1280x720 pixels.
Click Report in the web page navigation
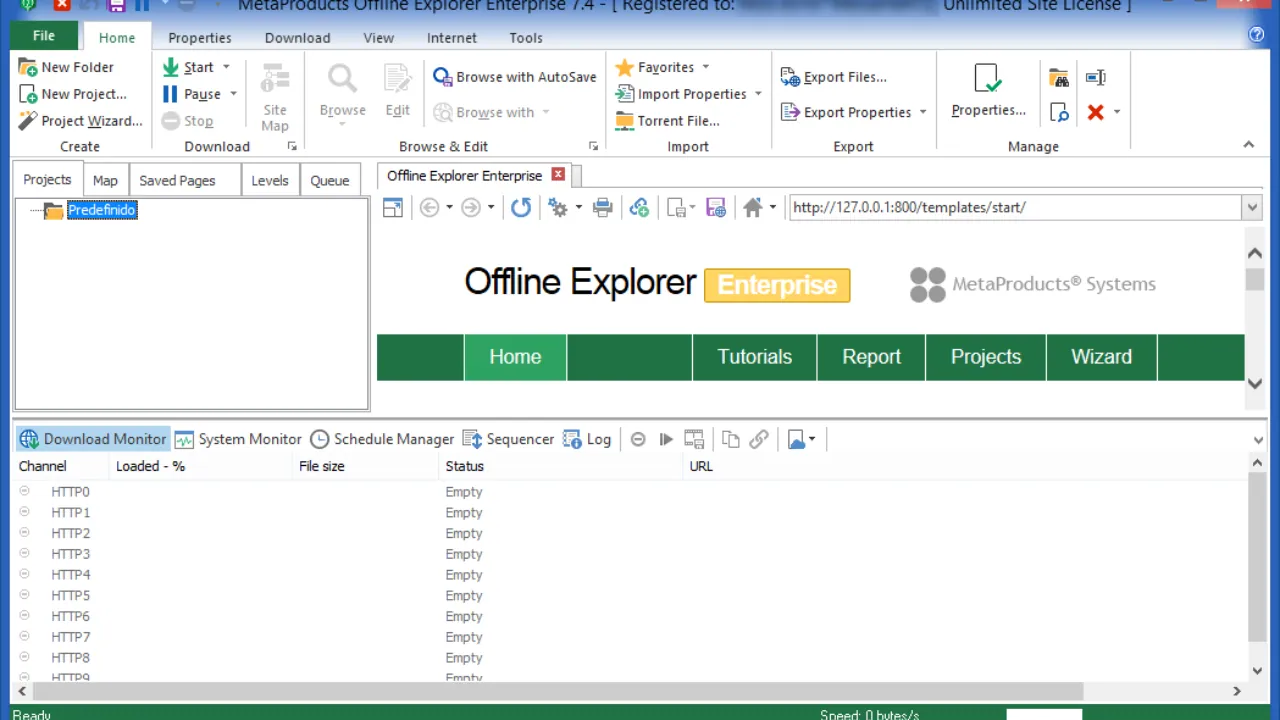[872, 357]
